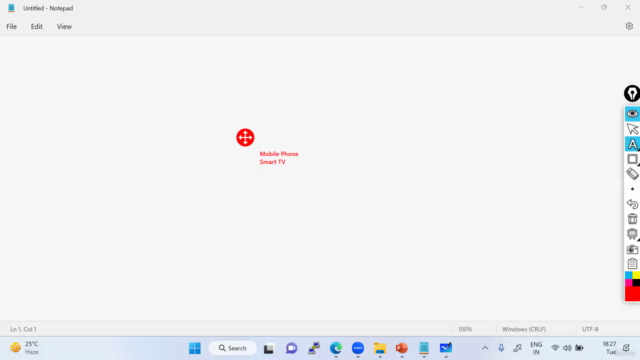Click the trash can clear icon
Image resolution: width=640 pixels, height=360 pixels.
(632, 219)
